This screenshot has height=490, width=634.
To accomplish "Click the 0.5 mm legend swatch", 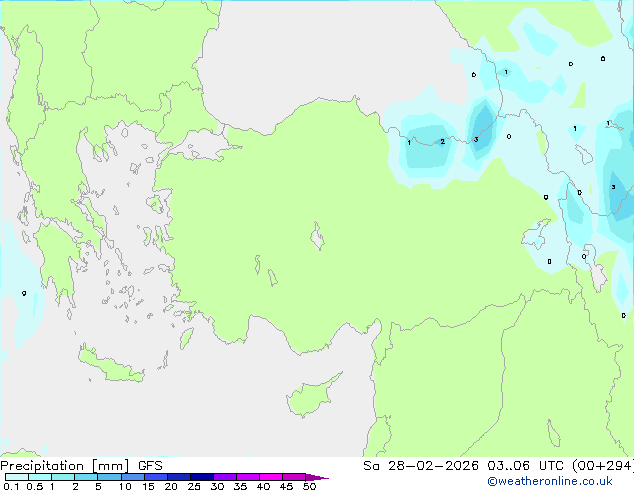I will pos(40,477).
